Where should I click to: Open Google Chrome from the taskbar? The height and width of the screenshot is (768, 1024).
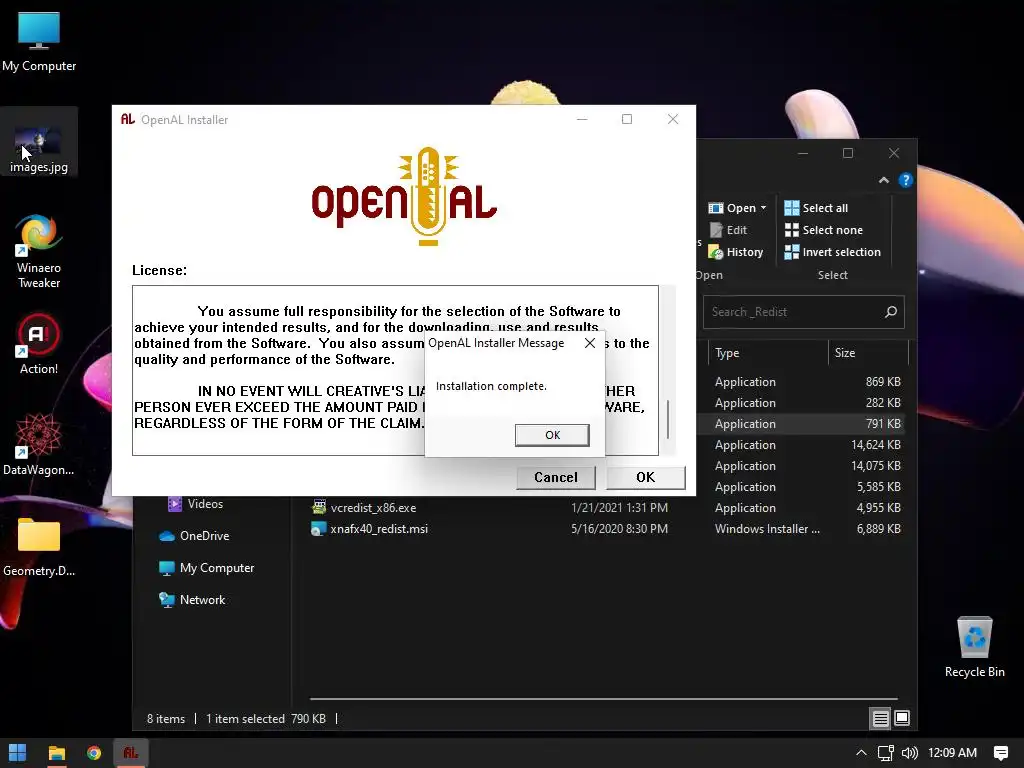(x=94, y=753)
